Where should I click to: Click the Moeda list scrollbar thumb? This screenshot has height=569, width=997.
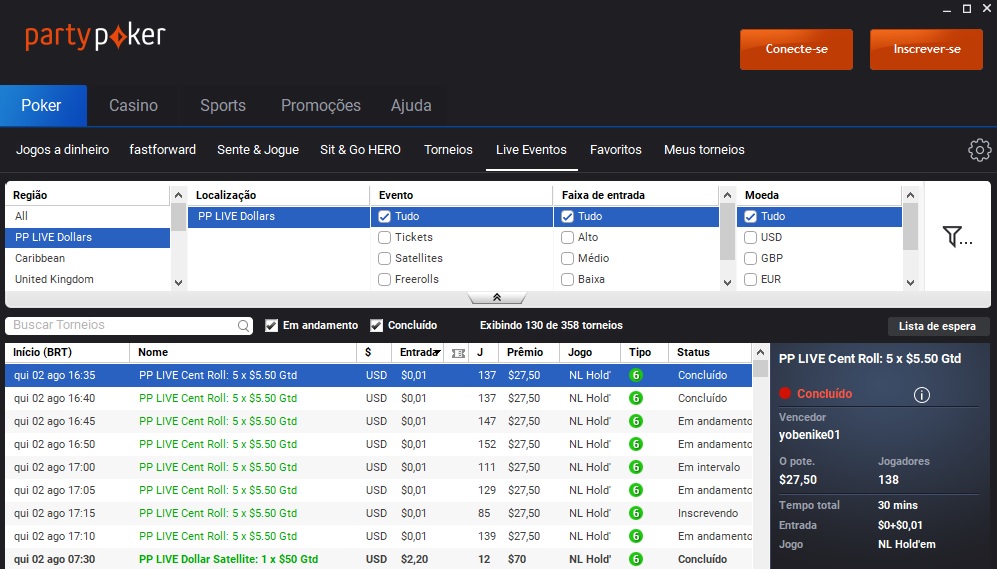click(911, 227)
